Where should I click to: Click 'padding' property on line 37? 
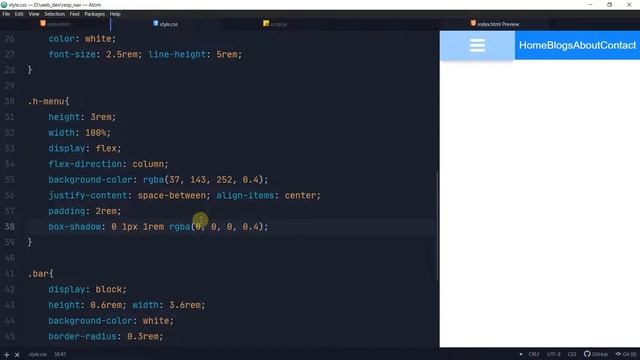tap(67, 211)
